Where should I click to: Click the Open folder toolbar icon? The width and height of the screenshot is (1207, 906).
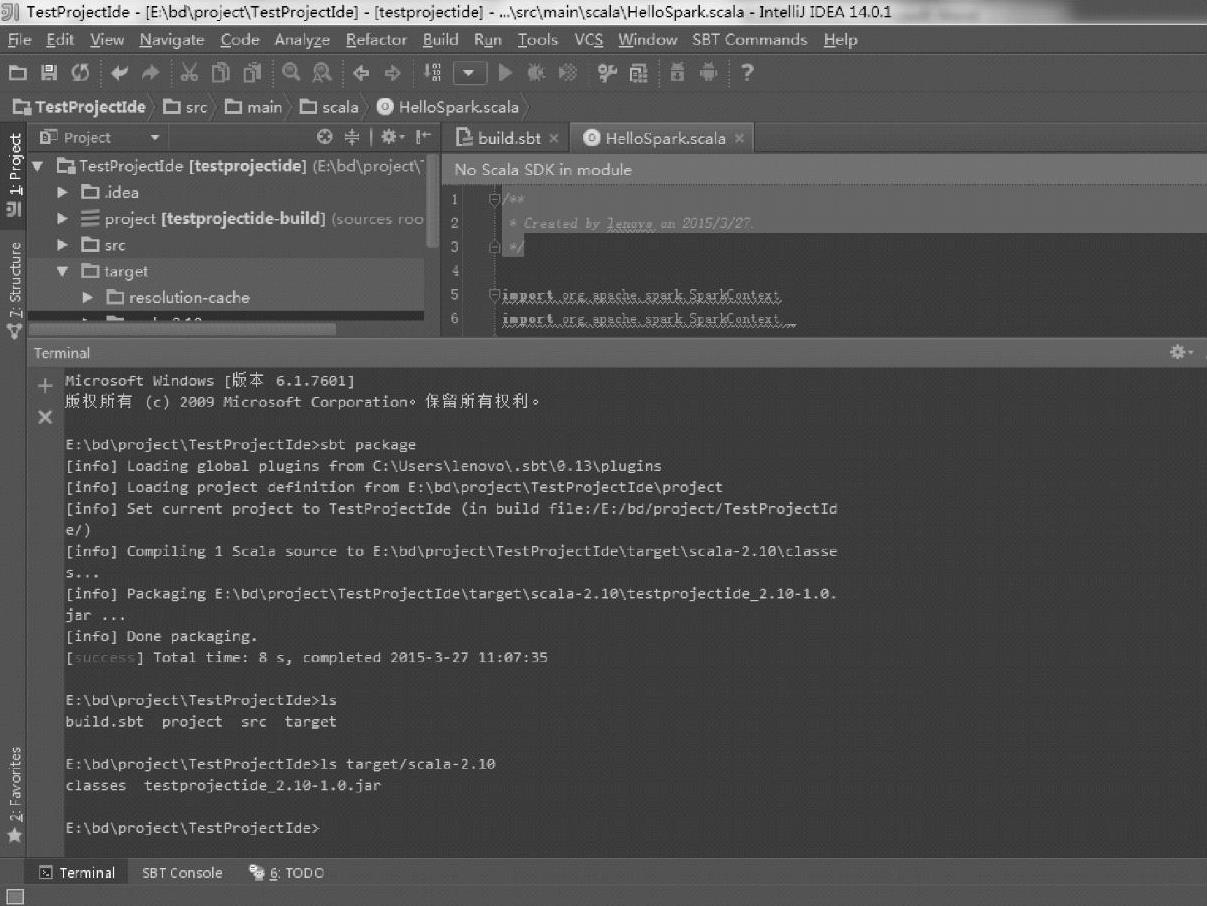pyautogui.click(x=17, y=73)
